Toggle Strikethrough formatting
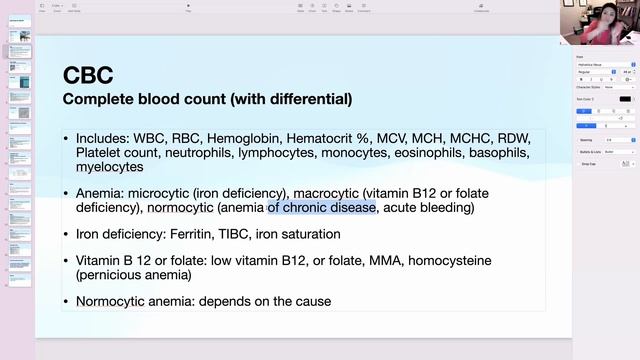The width and height of the screenshot is (640, 360). (611, 79)
